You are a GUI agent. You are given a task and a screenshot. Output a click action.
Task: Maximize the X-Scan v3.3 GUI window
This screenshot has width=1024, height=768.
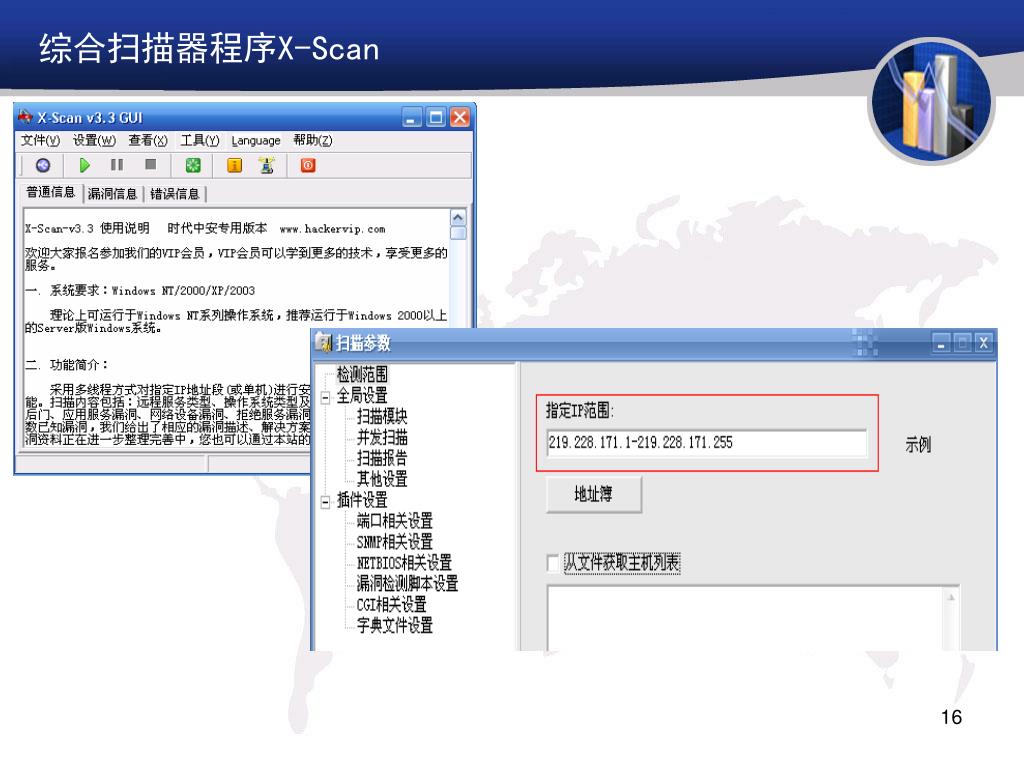coord(436,118)
